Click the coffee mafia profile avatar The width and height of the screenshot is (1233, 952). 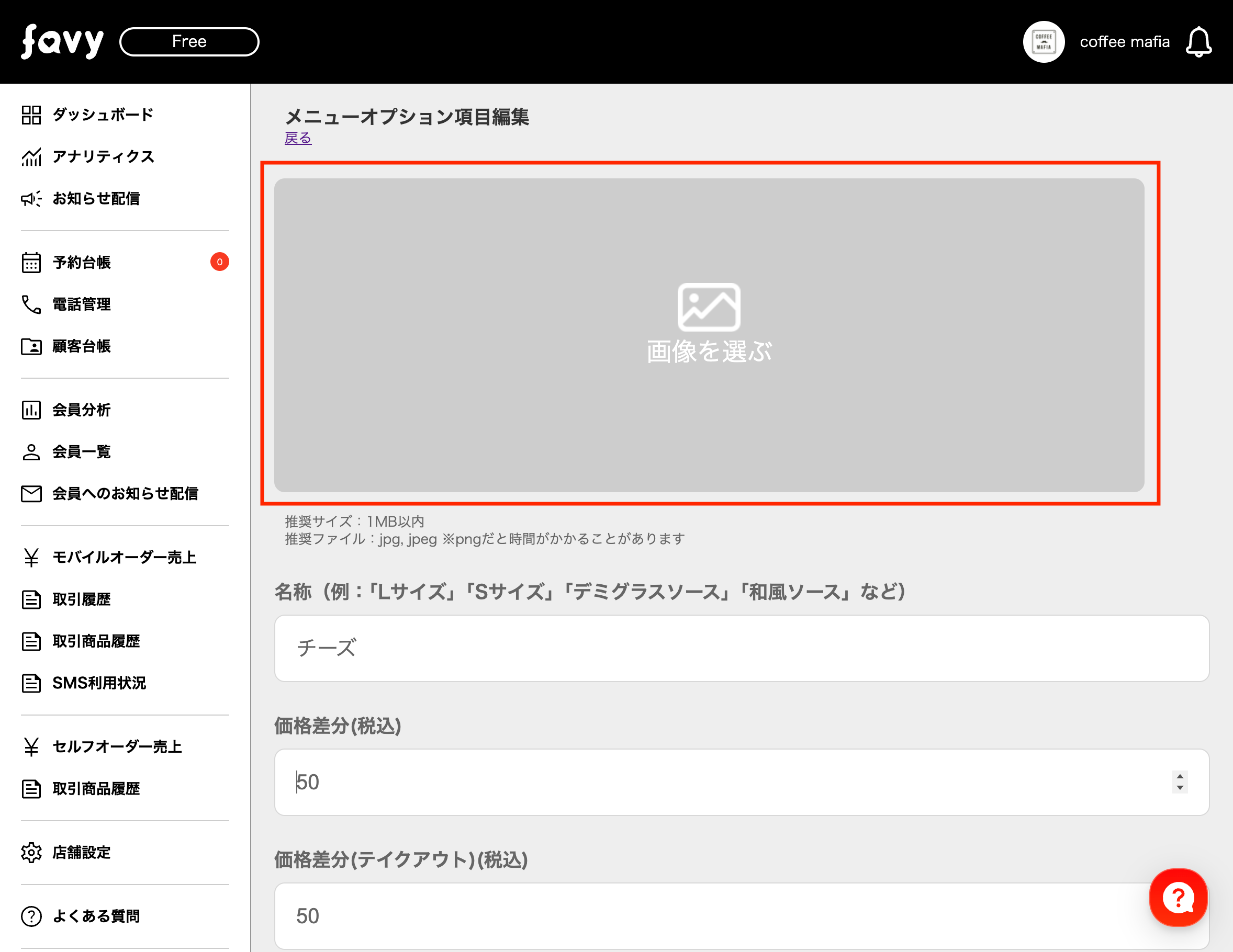point(1044,42)
